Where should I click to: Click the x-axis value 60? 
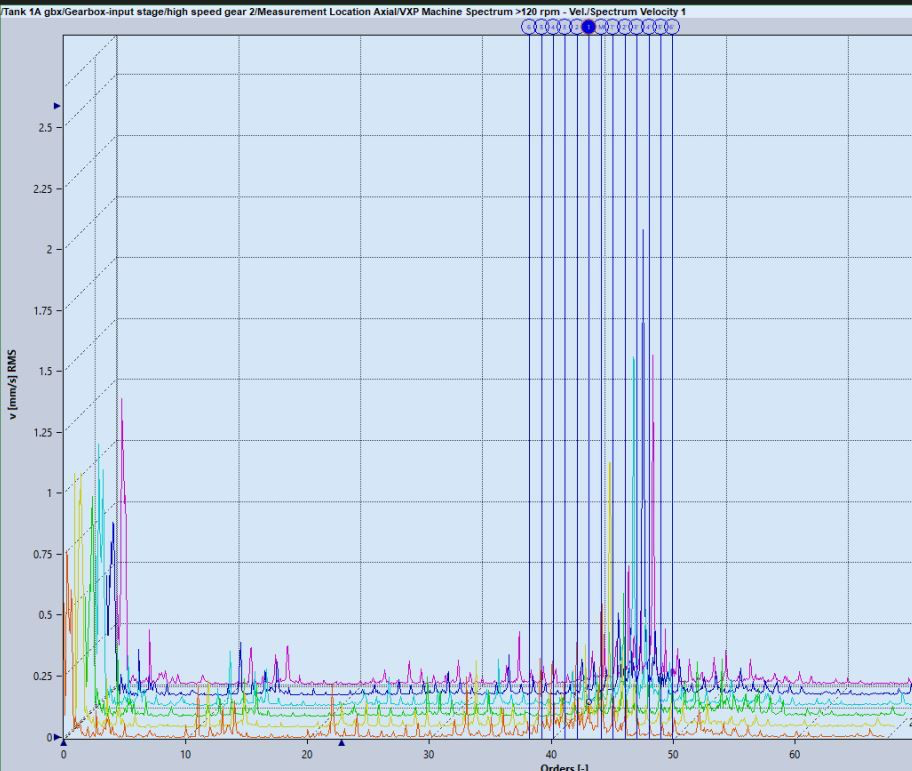[x=795, y=755]
